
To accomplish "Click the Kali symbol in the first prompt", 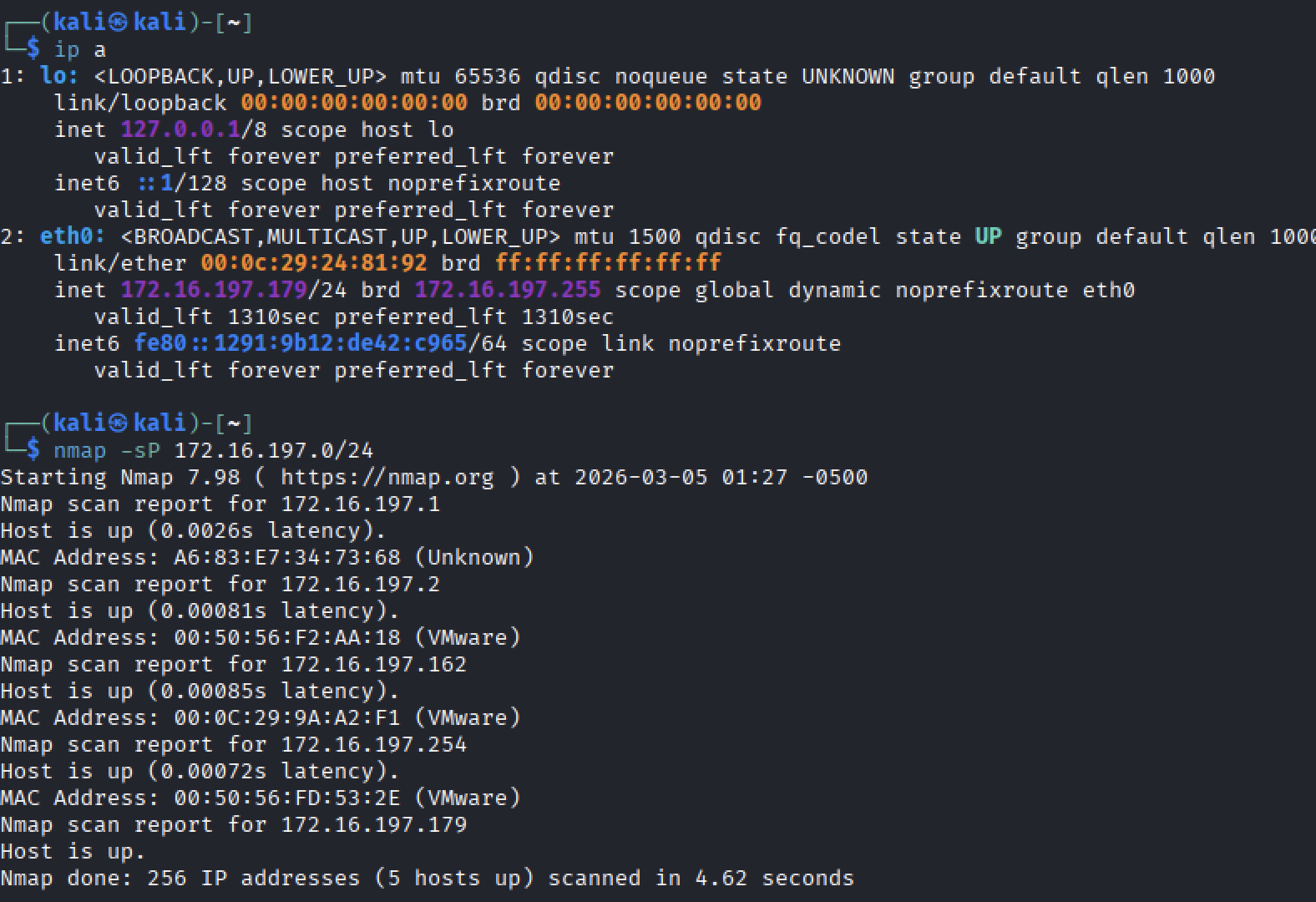I will click(x=119, y=23).
